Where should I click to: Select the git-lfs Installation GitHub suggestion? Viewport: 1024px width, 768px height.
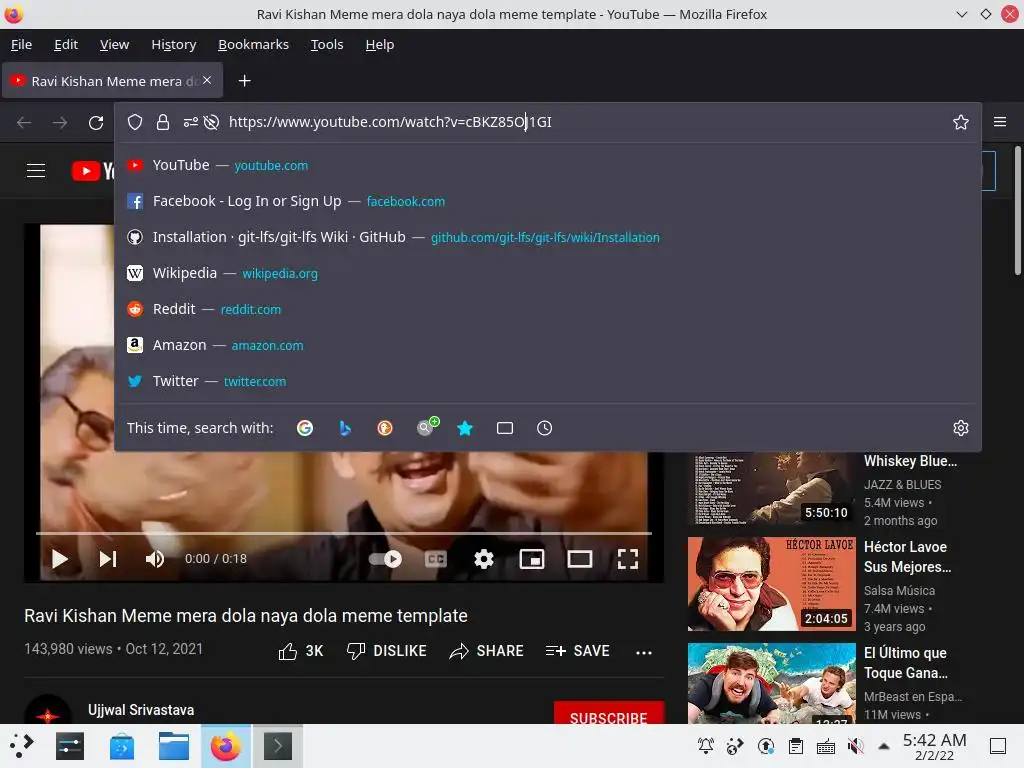point(547,237)
